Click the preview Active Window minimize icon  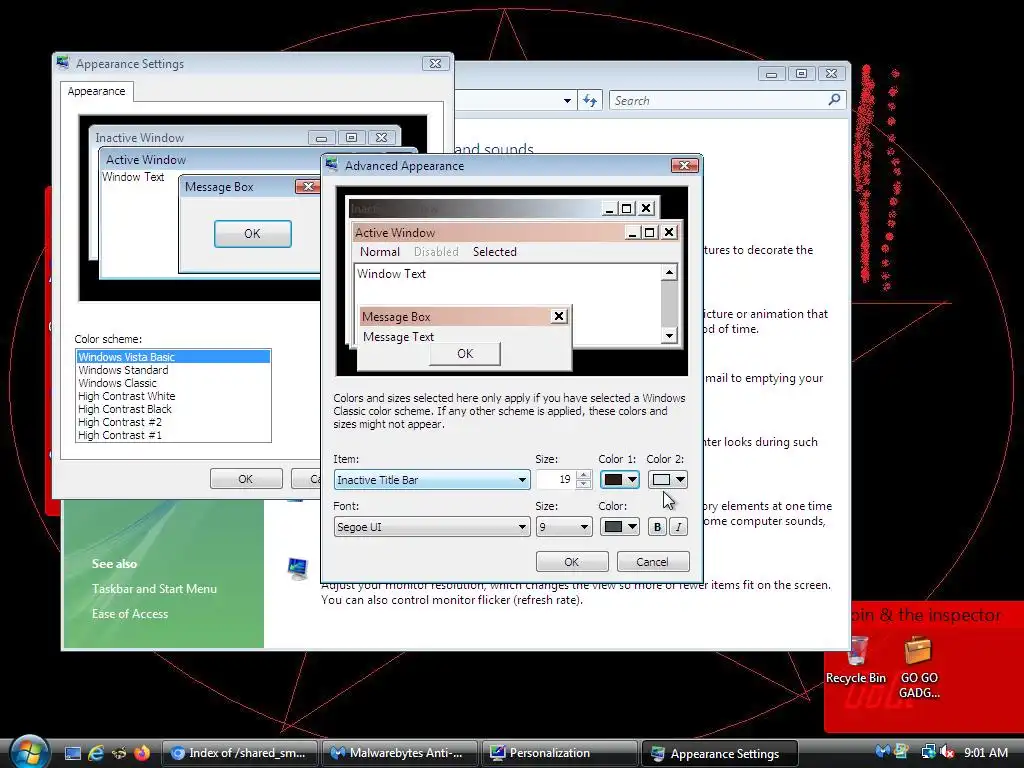(x=632, y=232)
